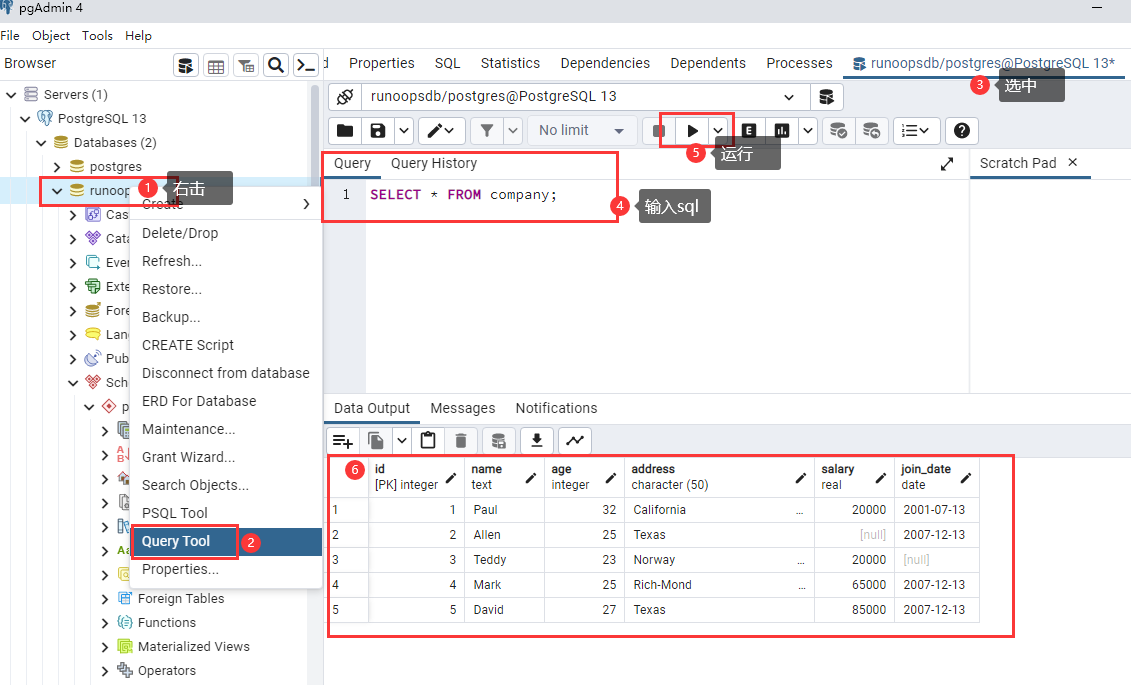Delete selected rows with the trash icon
Image resolution: width=1131 pixels, height=685 pixels.
pyautogui.click(x=459, y=440)
